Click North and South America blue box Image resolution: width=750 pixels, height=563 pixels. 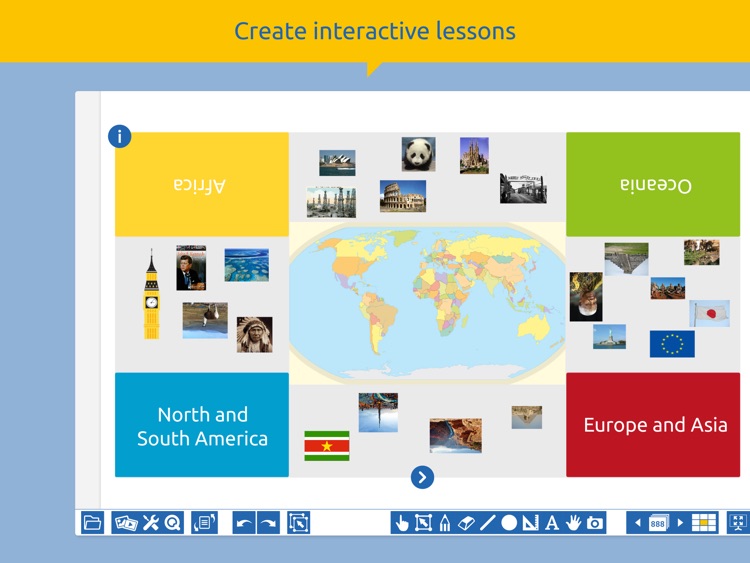tap(202, 425)
